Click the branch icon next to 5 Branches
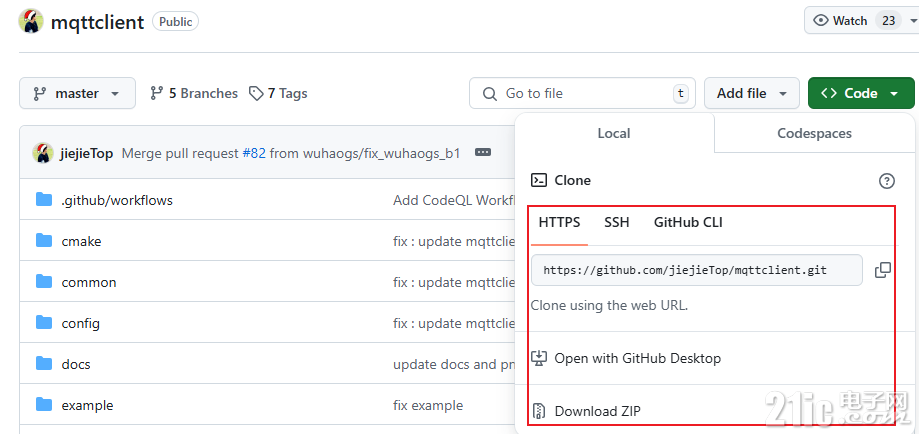The width and height of the screenshot is (919, 434). 156,93
